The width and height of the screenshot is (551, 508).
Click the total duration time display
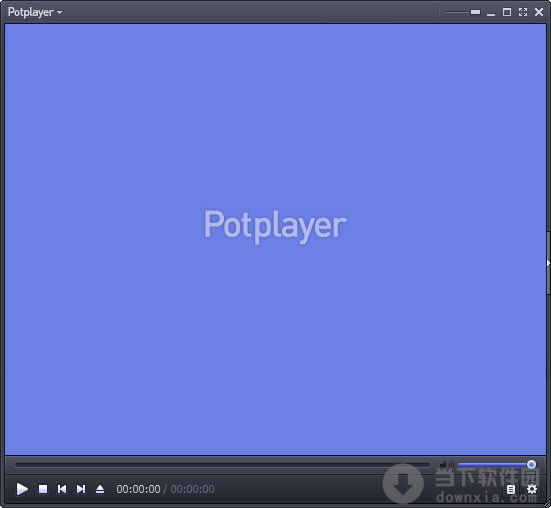point(193,489)
